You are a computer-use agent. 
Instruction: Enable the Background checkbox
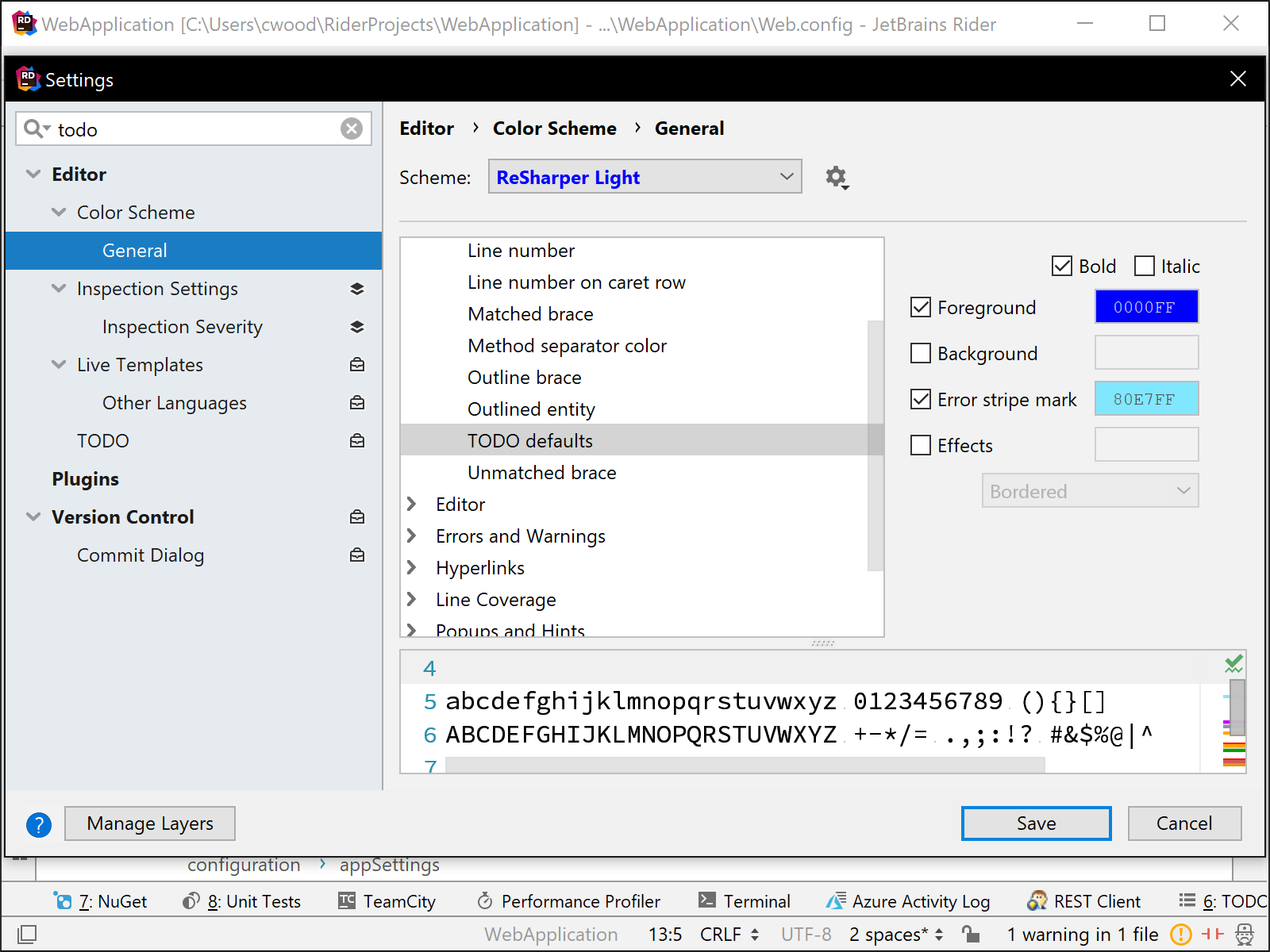click(x=921, y=353)
